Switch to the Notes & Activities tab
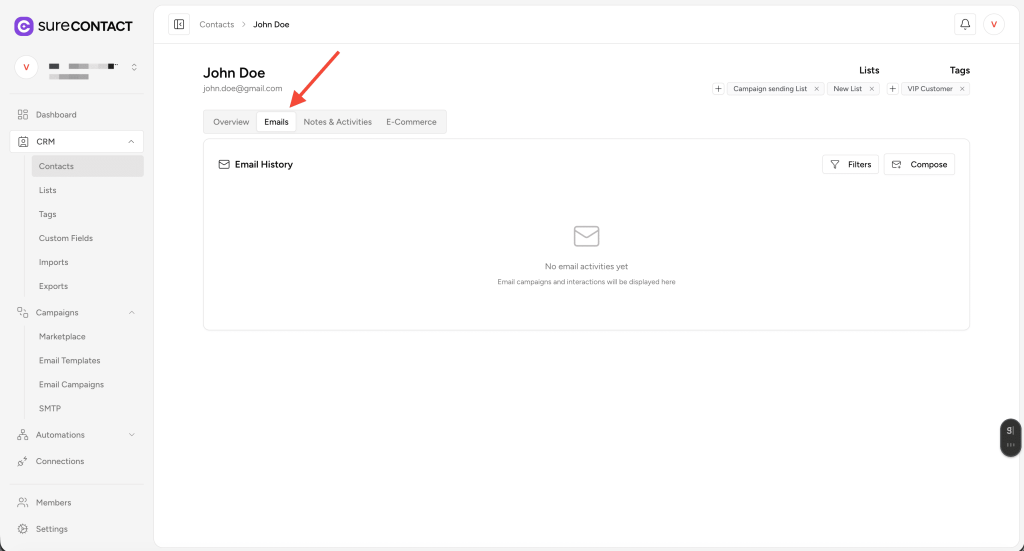The width and height of the screenshot is (1024, 551). (x=337, y=122)
